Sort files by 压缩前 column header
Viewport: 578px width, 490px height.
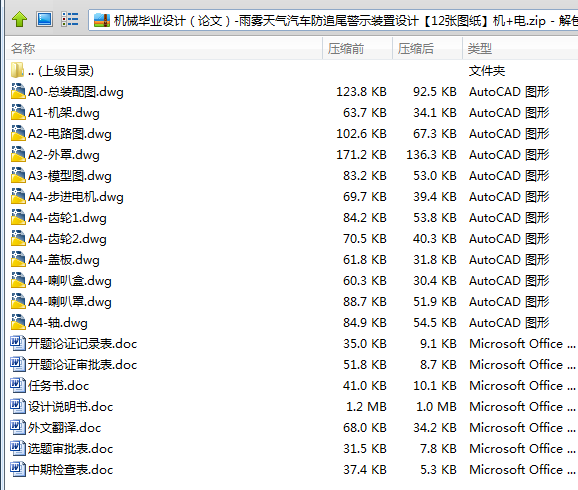[x=357, y=48]
